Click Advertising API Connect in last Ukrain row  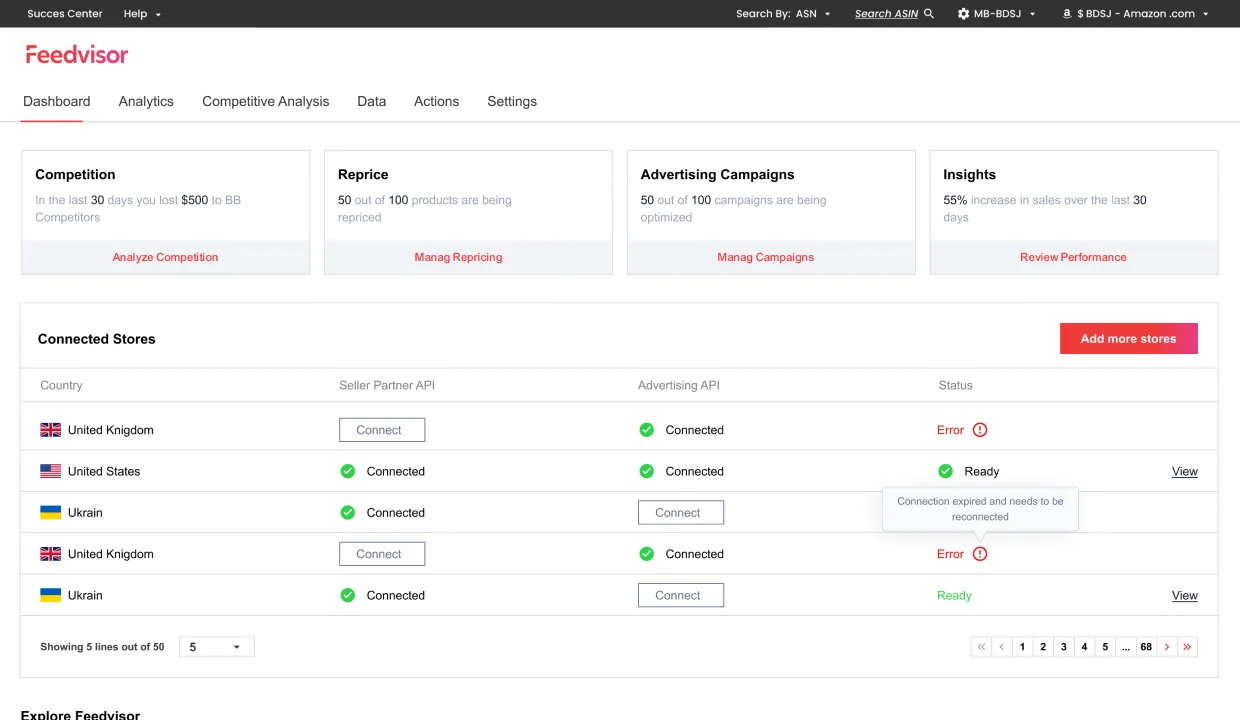681,595
